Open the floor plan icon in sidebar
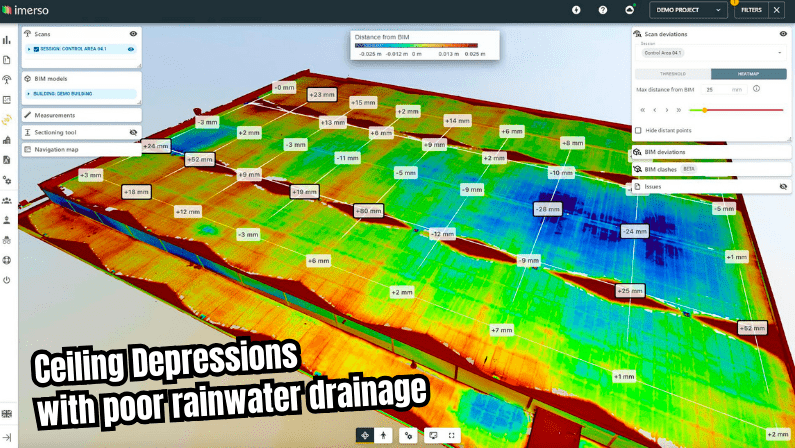 tap(7, 100)
